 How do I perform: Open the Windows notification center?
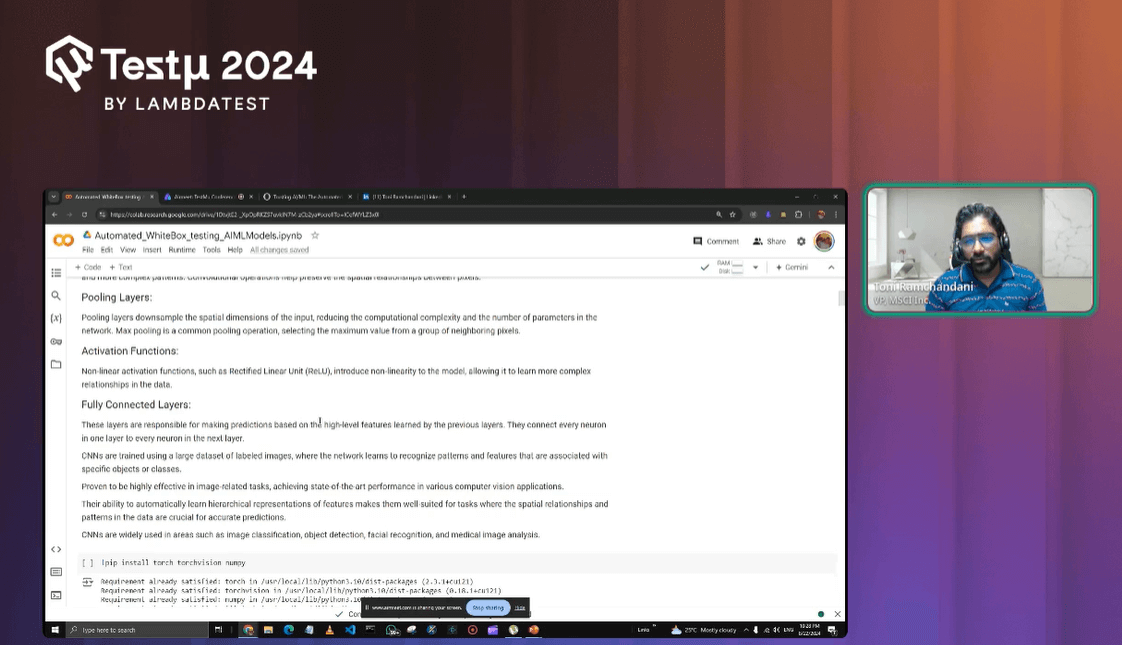coord(832,630)
